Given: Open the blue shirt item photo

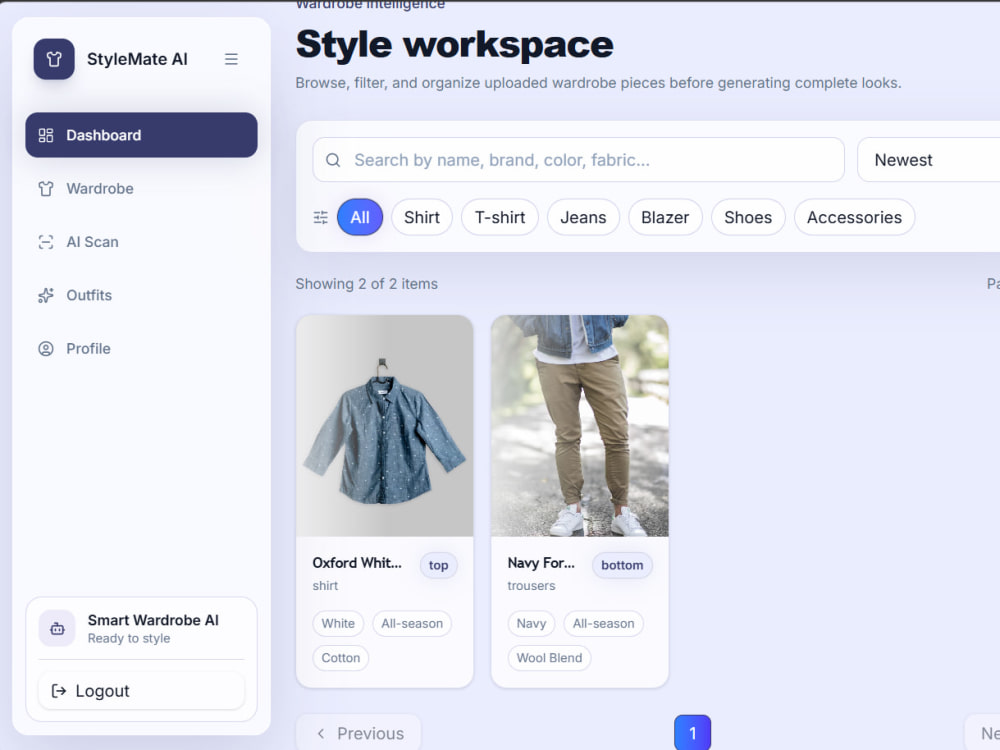Looking at the screenshot, I should click(385, 426).
